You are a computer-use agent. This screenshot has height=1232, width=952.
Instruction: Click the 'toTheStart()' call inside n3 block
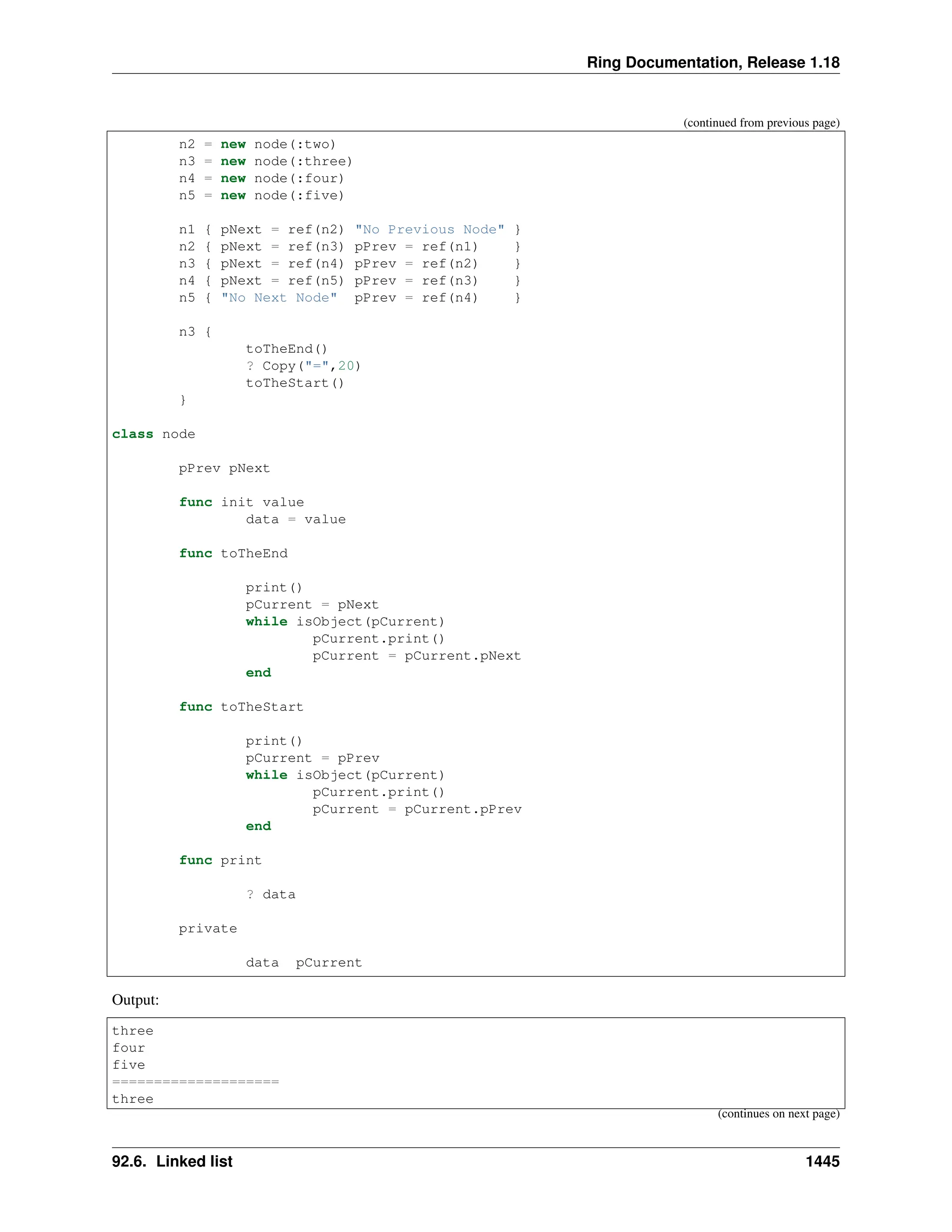pos(295,383)
